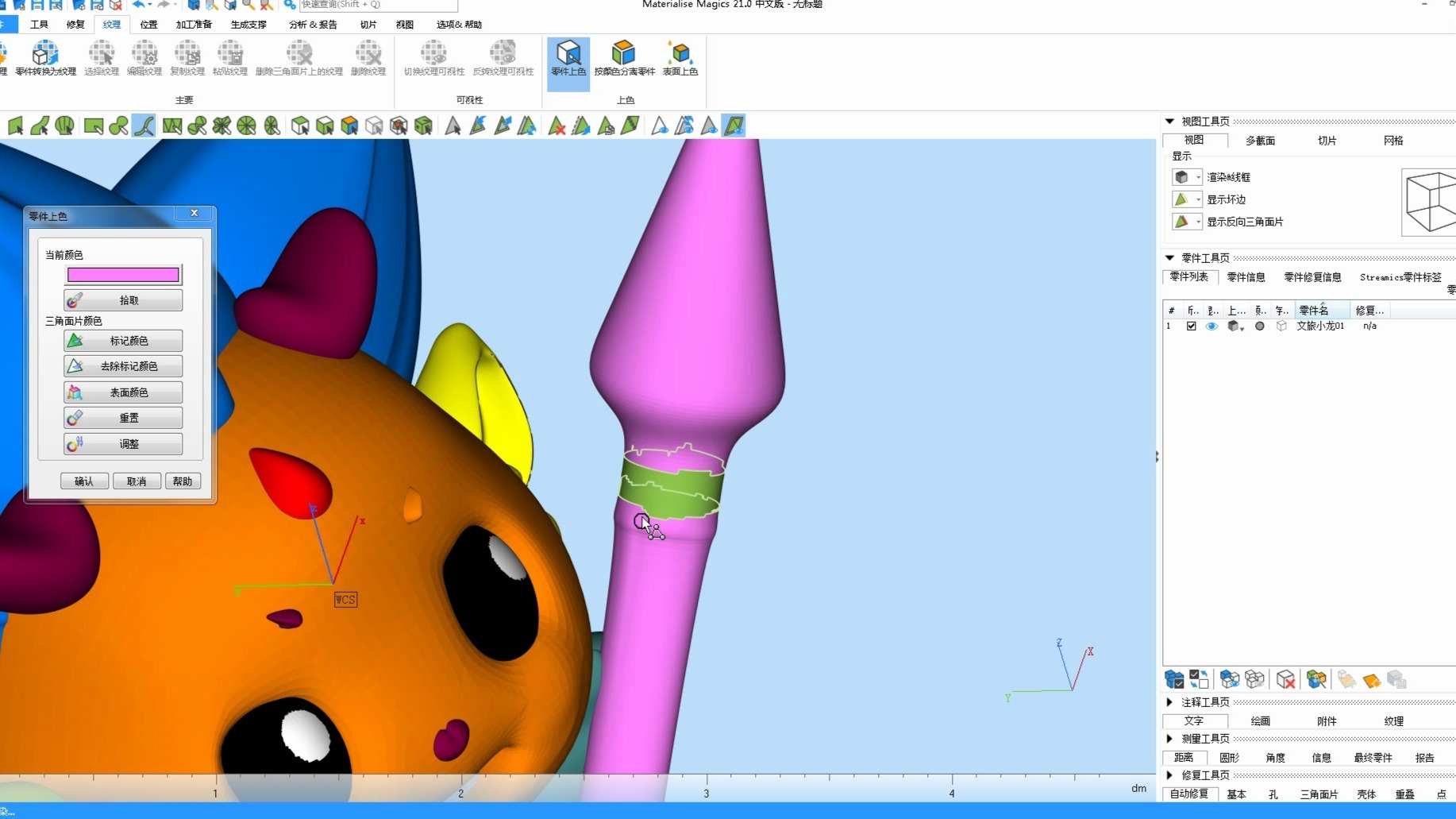Screen dimensions: 1456x819
Task: Click the magnifier icon in quick access bar
Action: click(248, 5)
